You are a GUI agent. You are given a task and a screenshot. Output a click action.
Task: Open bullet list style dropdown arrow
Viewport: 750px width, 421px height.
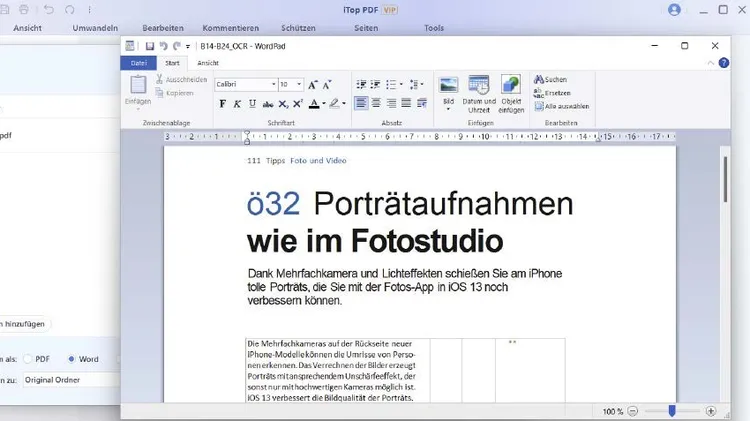coord(401,85)
